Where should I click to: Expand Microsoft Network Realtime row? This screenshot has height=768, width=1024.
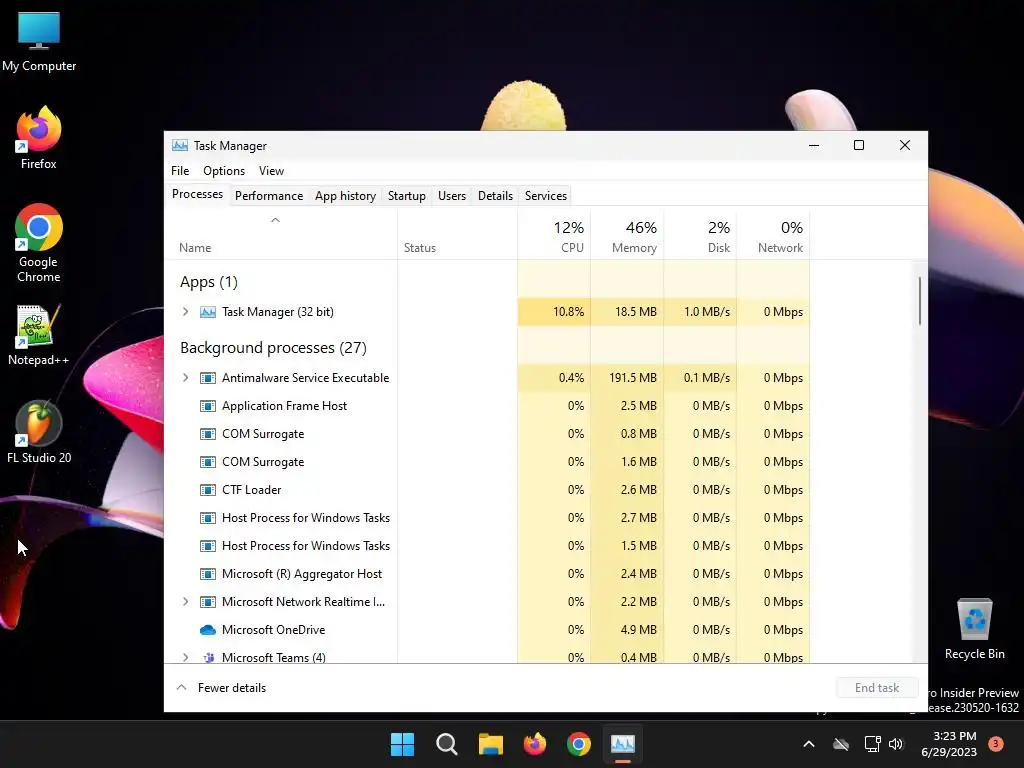coord(185,602)
